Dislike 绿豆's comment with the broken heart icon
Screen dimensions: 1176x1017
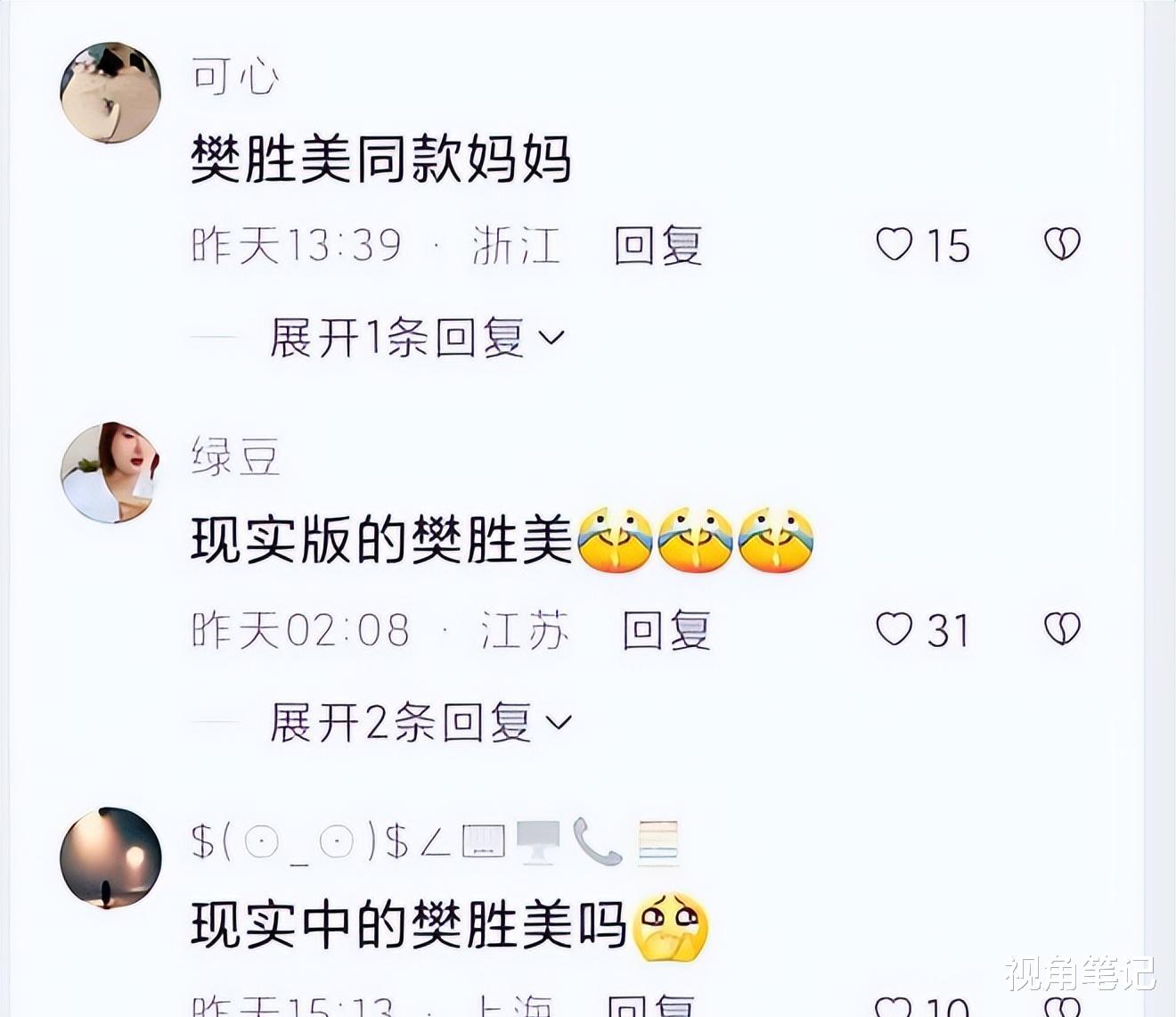(x=1062, y=629)
